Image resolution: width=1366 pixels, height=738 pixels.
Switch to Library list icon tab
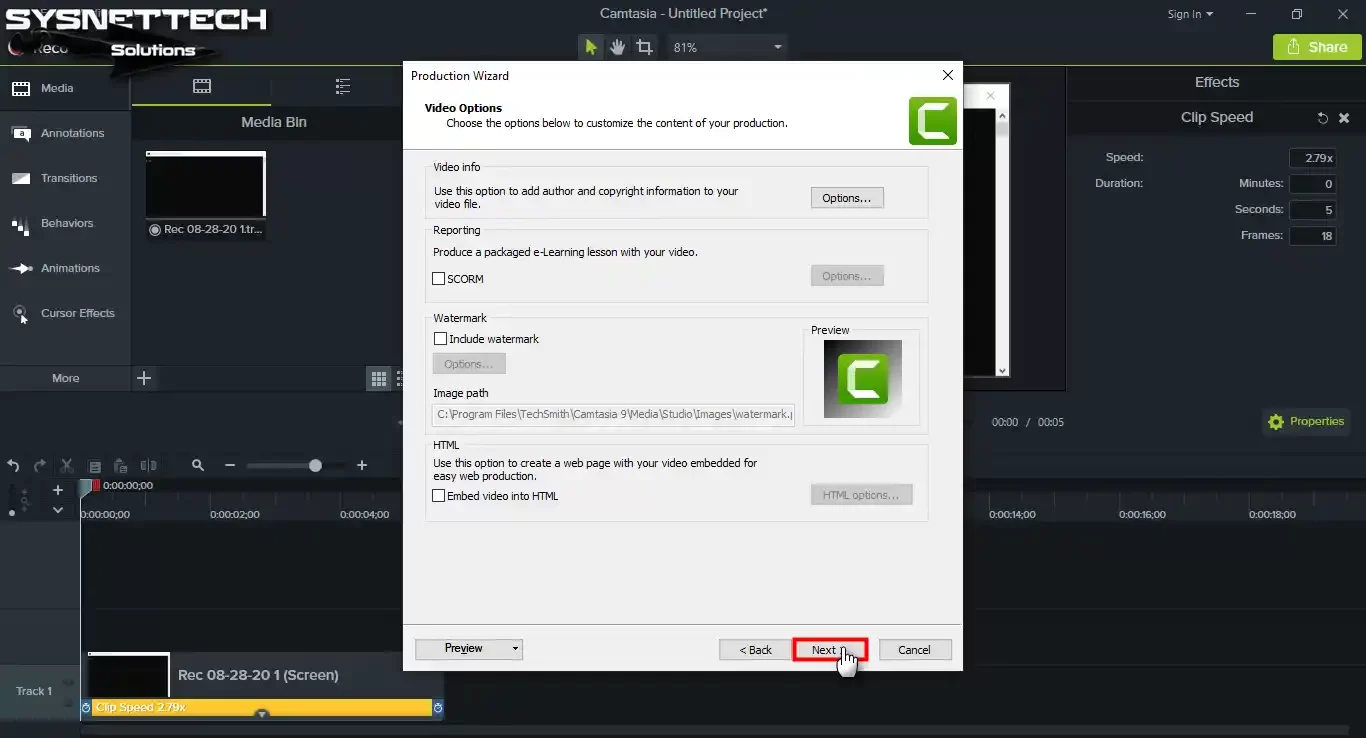[x=343, y=87]
